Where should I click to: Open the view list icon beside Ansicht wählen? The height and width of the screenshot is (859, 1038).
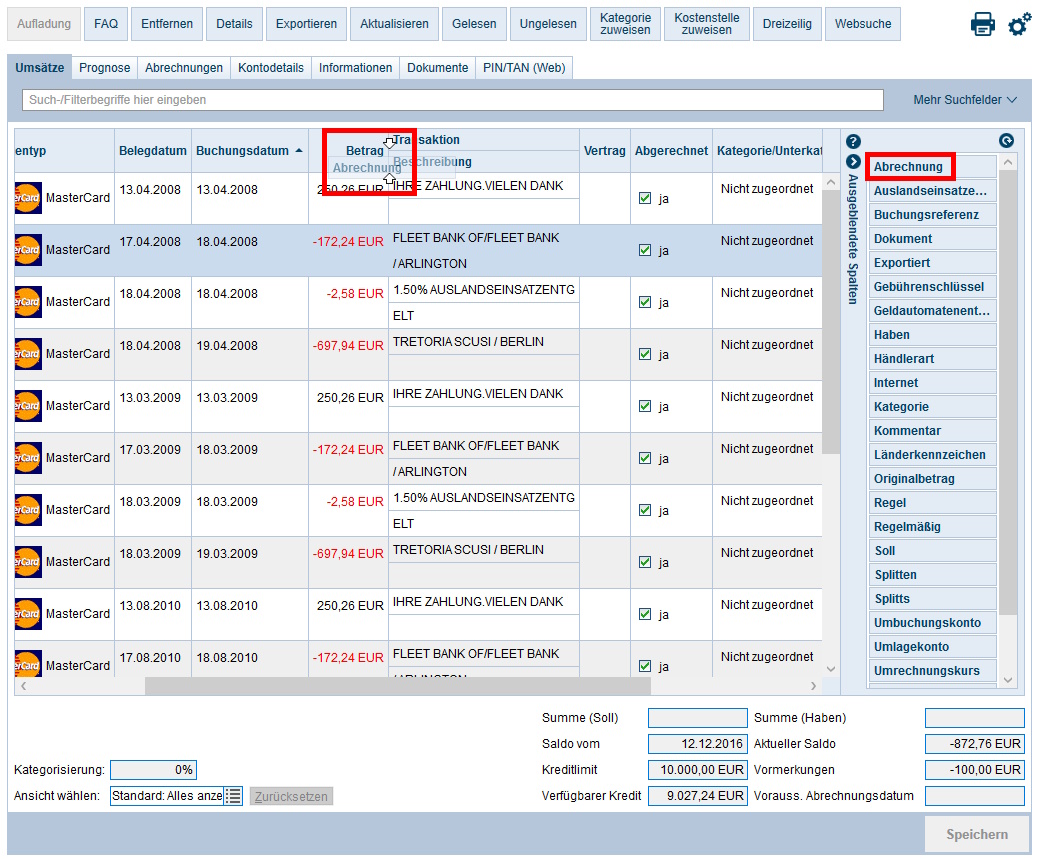click(233, 796)
